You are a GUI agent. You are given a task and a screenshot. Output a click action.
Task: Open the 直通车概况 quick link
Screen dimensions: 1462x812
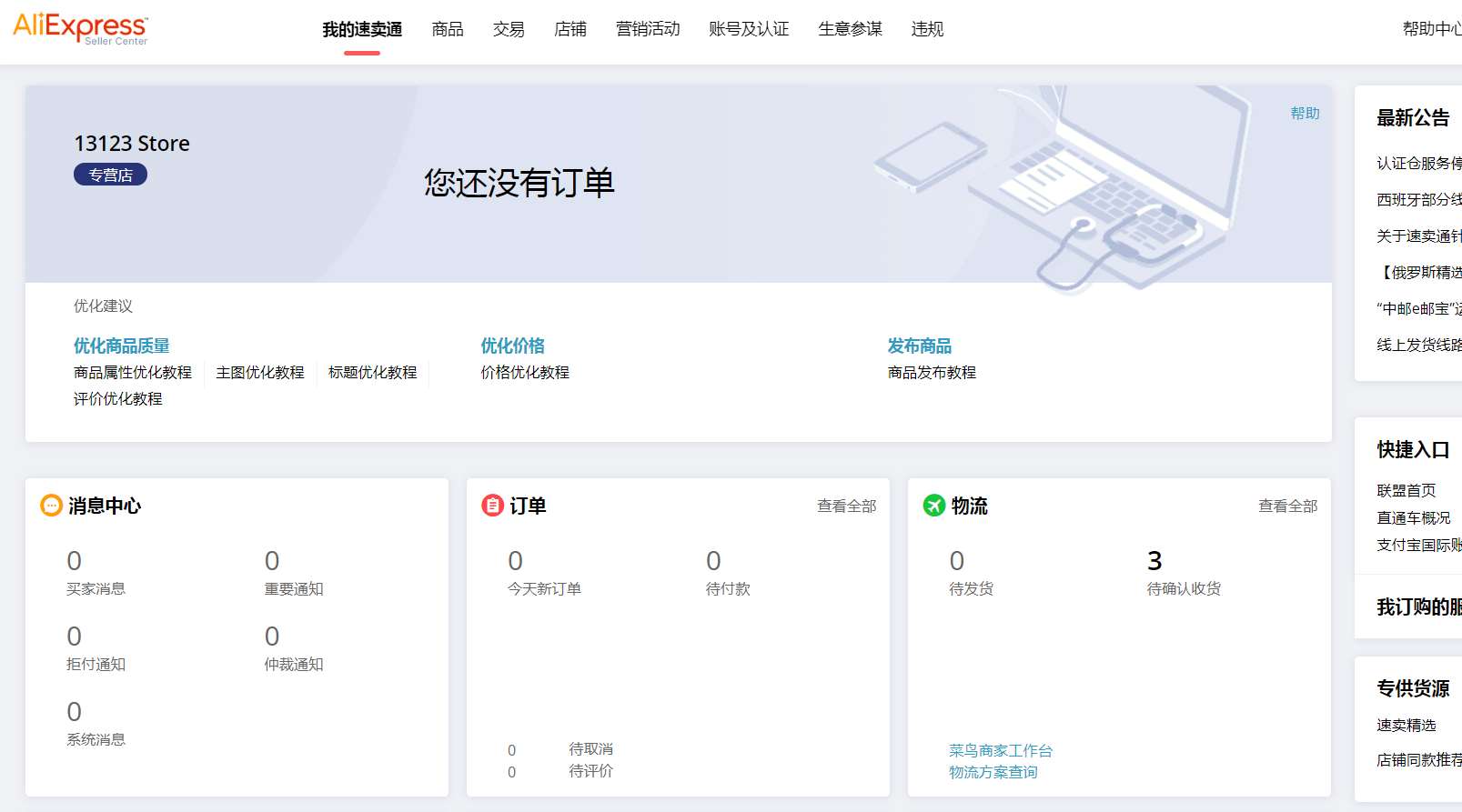tap(1414, 517)
